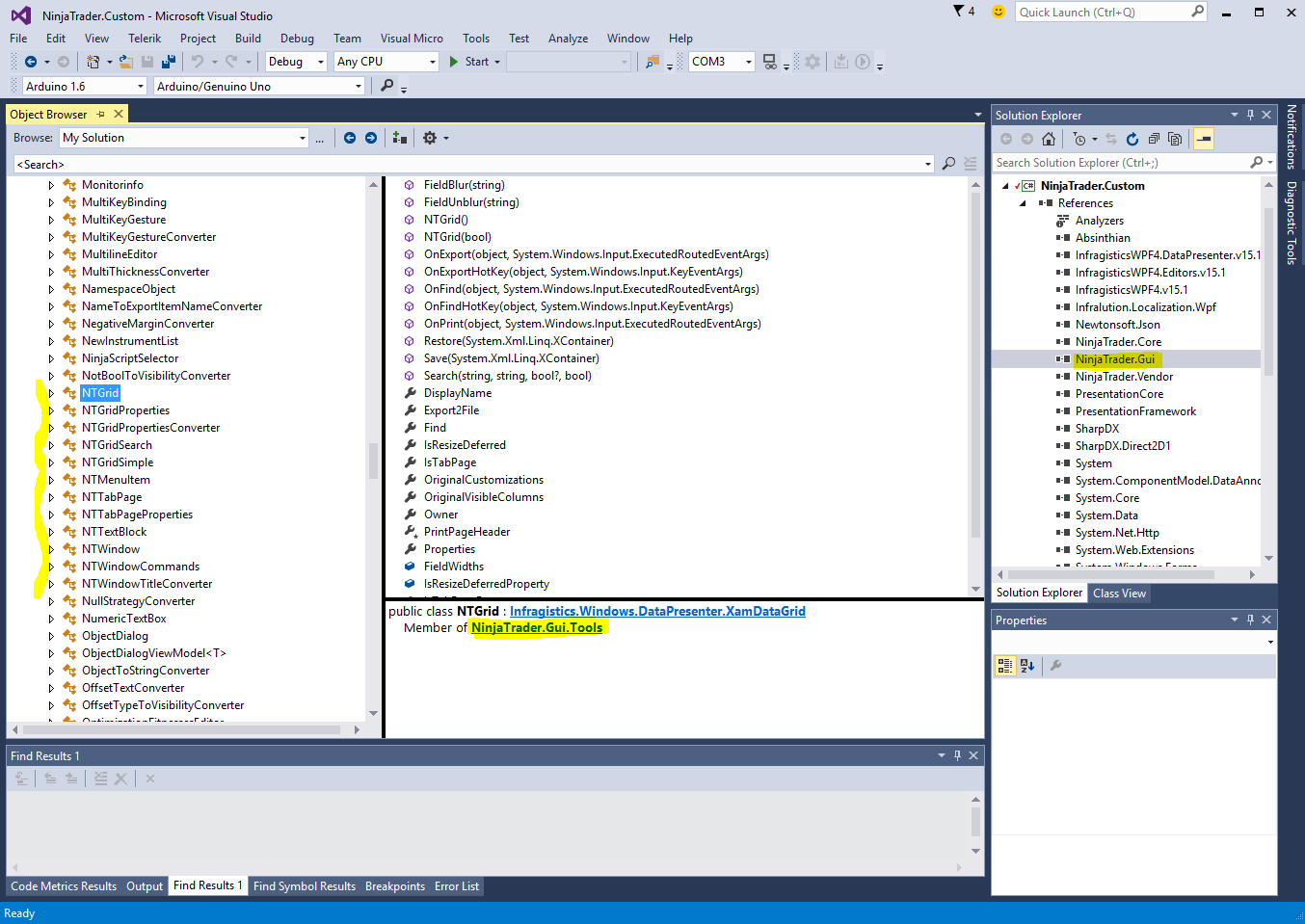1305x924 pixels.
Task: Close the Find Results 1 panel
Action: click(973, 755)
